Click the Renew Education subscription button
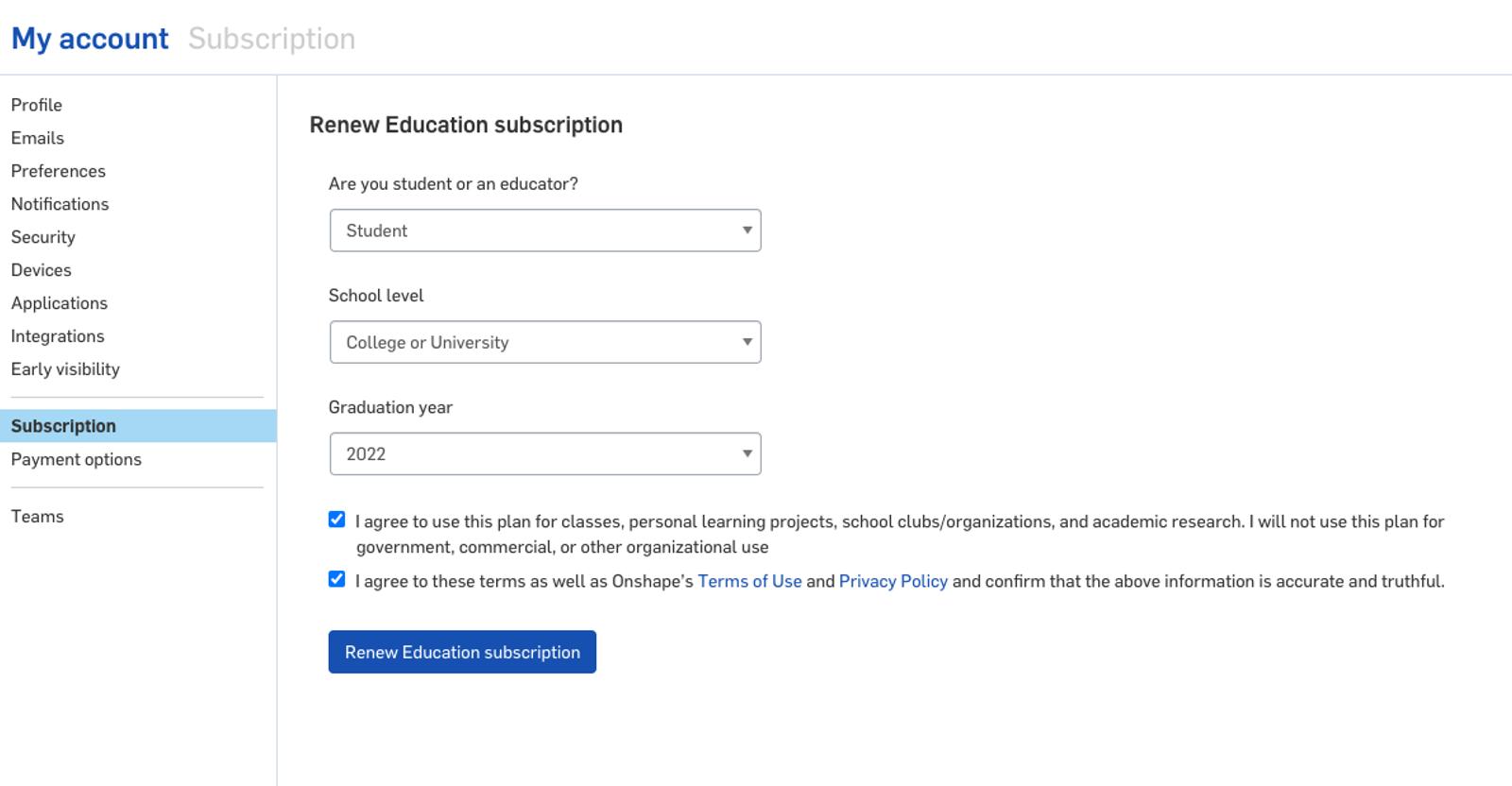 coord(462,652)
